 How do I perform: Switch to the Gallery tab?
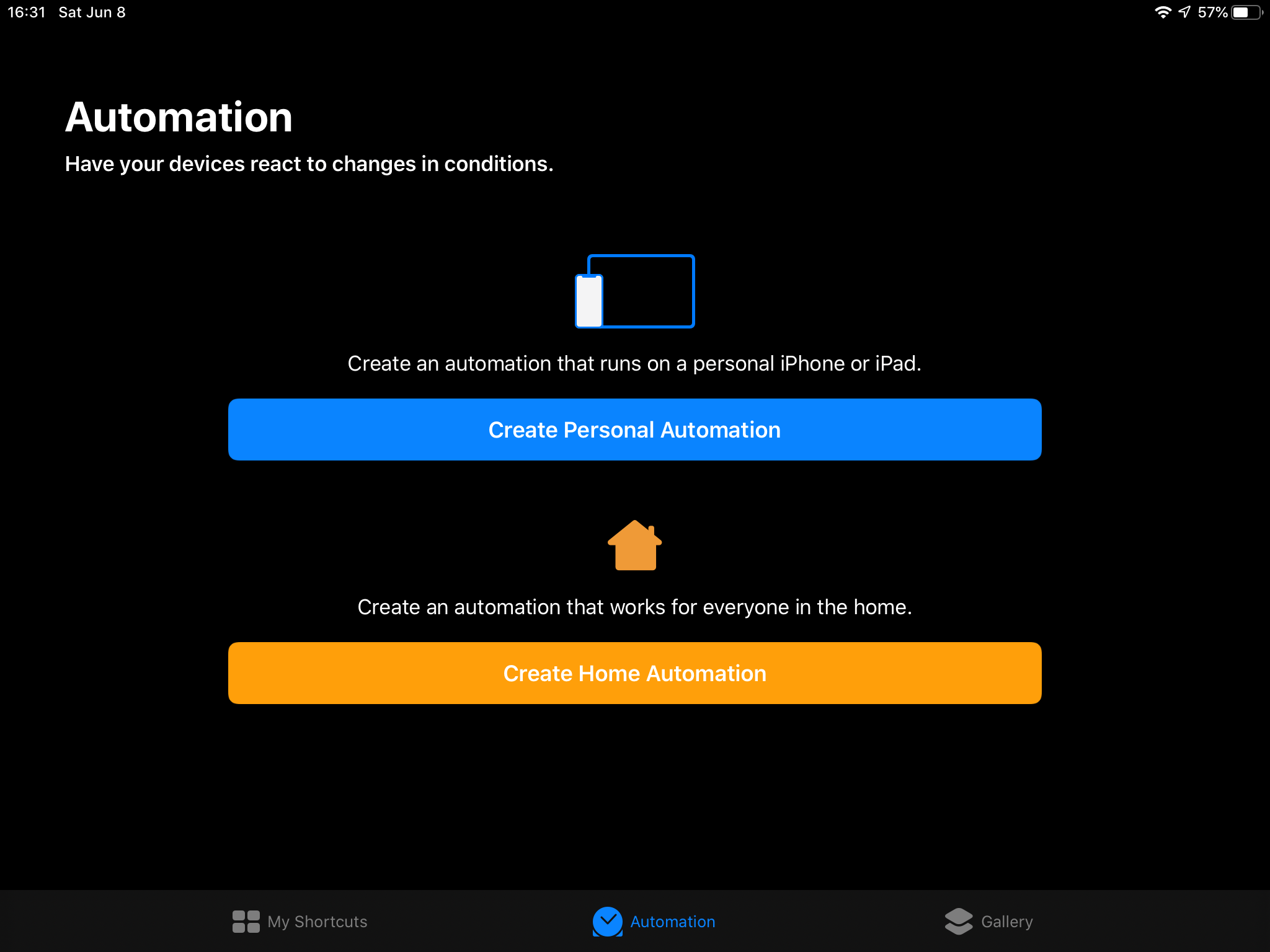[x=990, y=922]
